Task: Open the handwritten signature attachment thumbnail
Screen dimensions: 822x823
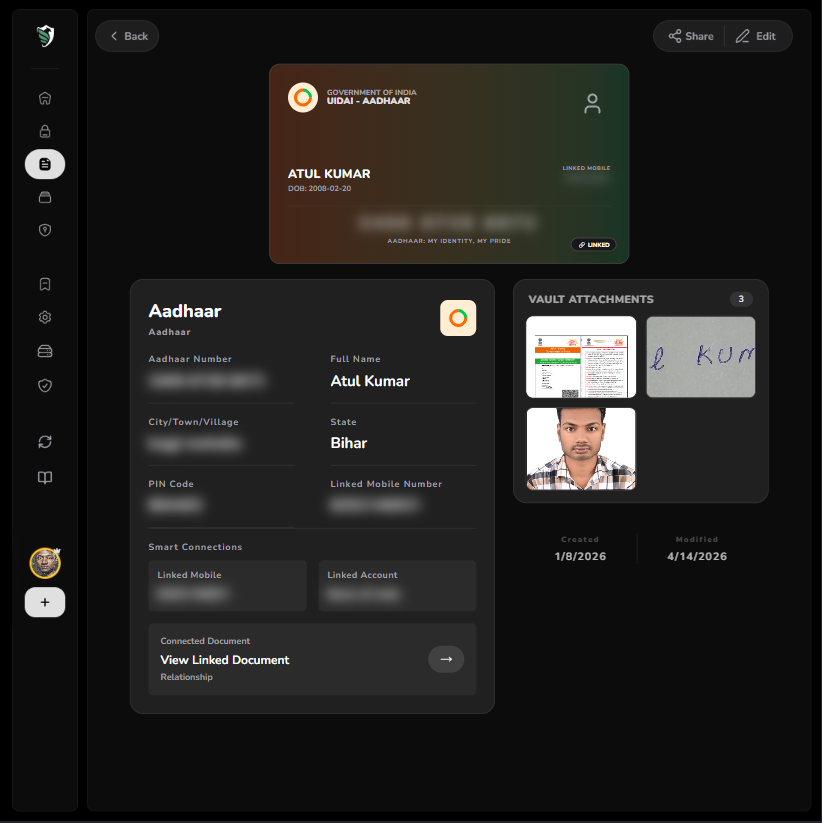Action: (x=701, y=357)
